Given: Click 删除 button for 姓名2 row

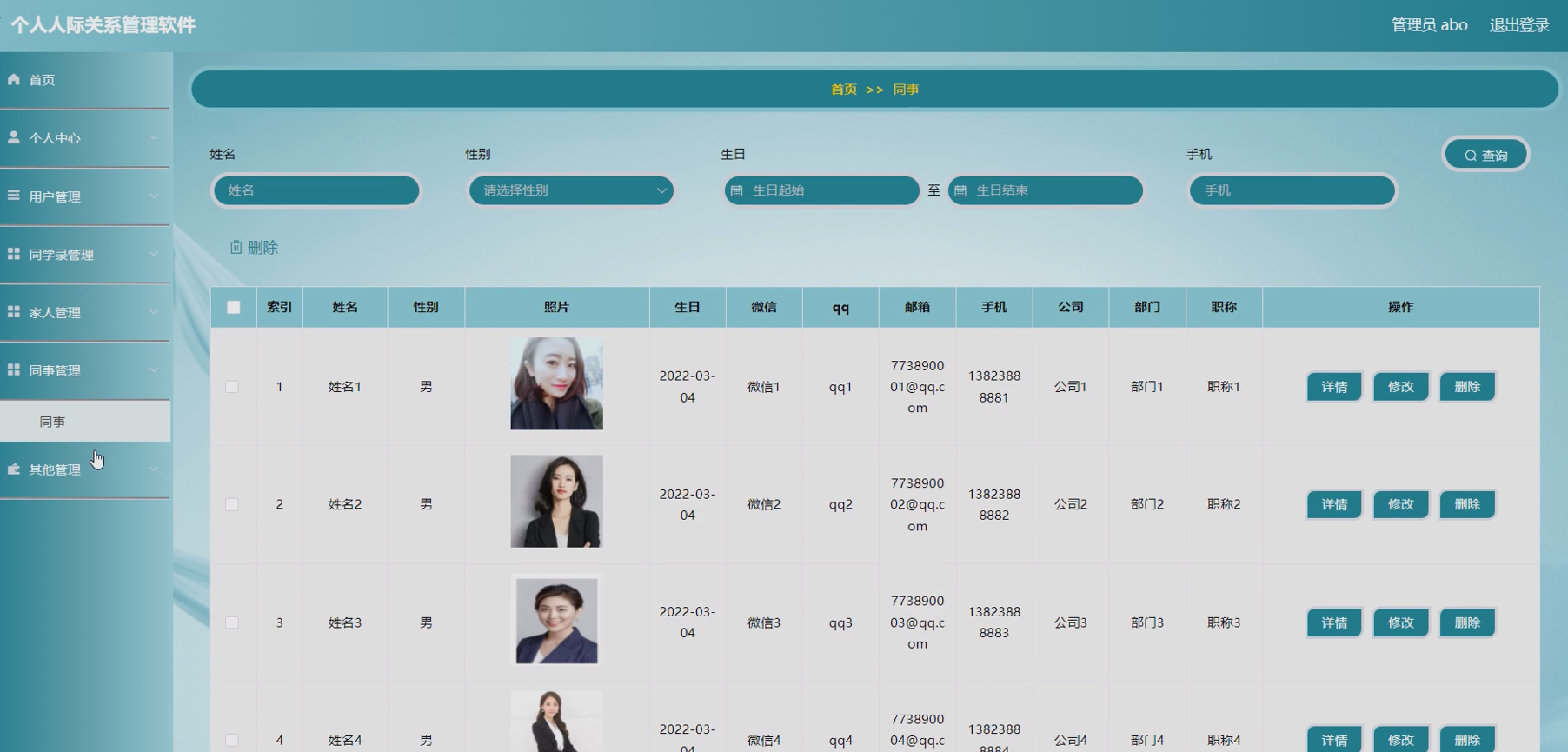Looking at the screenshot, I should [x=1467, y=504].
